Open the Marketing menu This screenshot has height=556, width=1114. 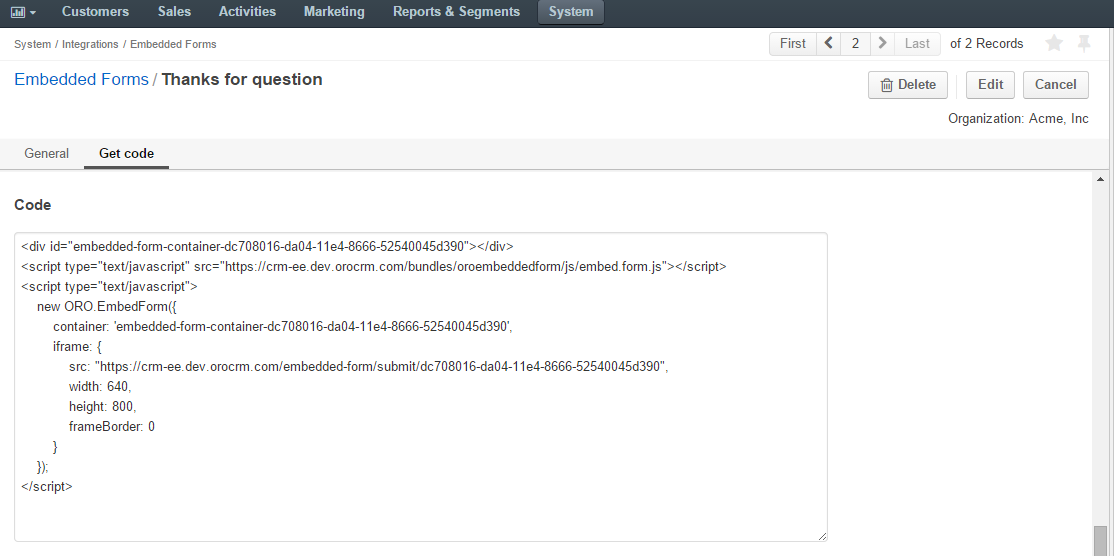pyautogui.click(x=334, y=12)
